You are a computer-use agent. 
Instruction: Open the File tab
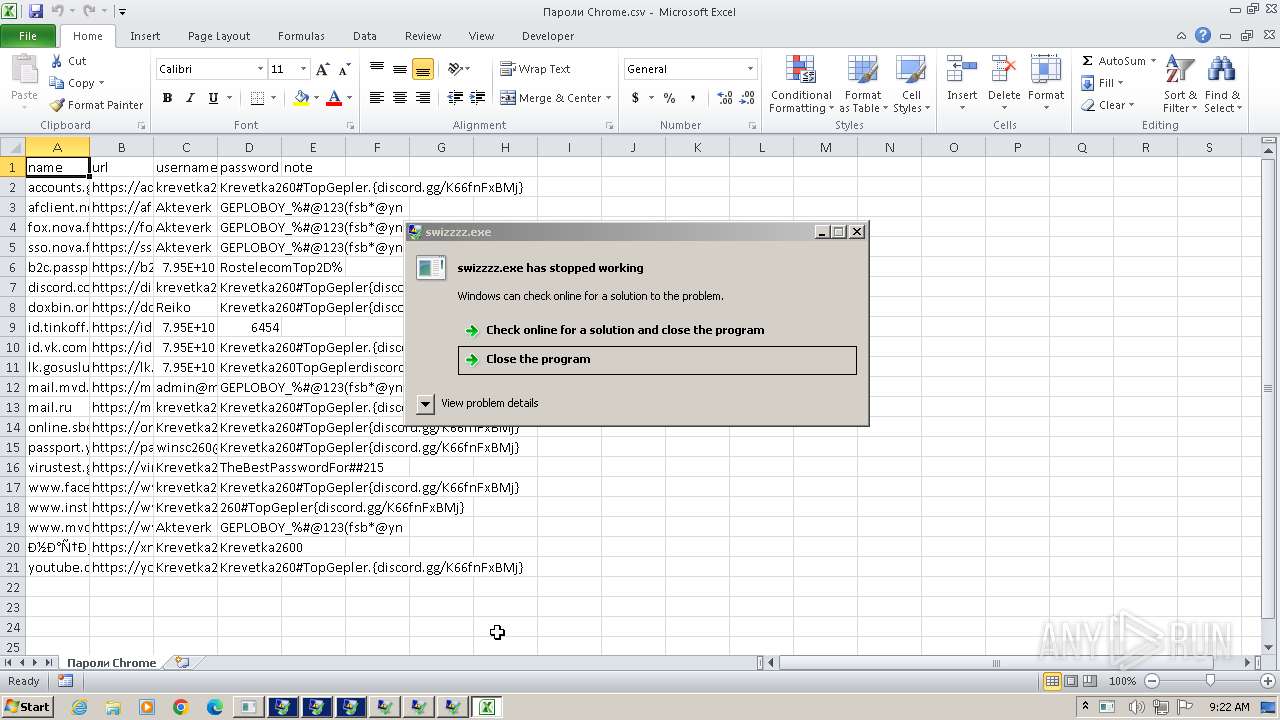[28, 36]
